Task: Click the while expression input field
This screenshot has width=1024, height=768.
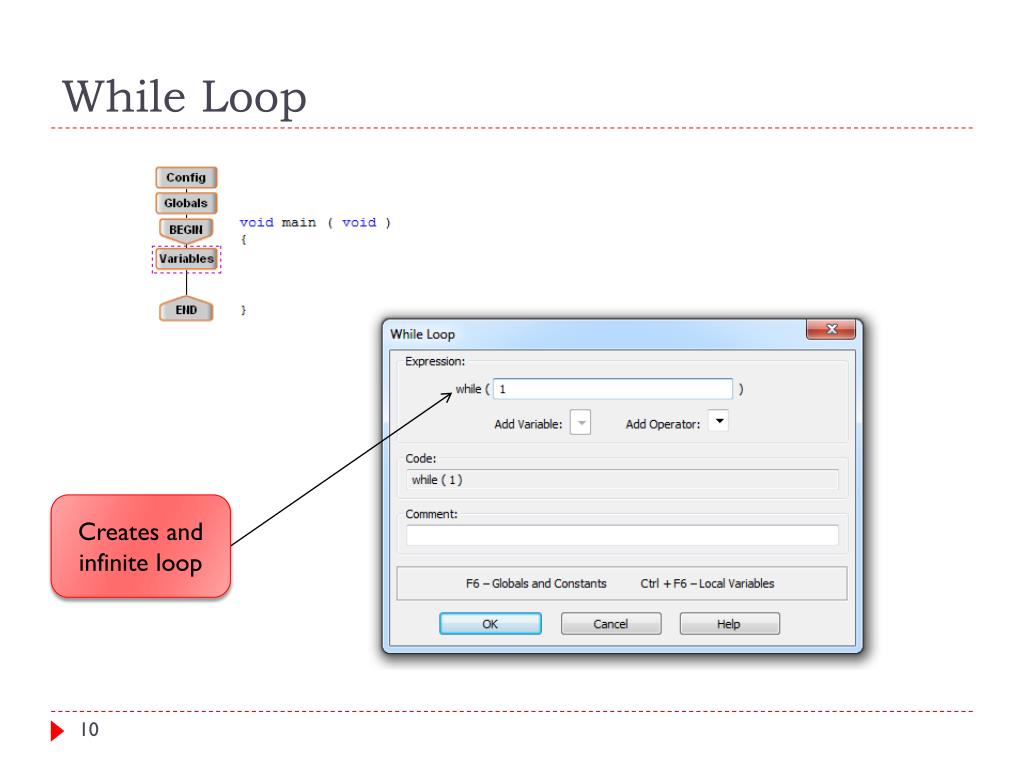Action: pyautogui.click(x=613, y=389)
